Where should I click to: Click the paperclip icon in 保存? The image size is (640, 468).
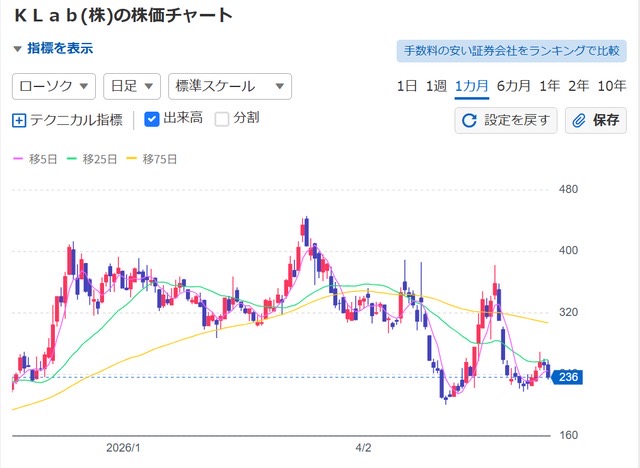[579, 120]
